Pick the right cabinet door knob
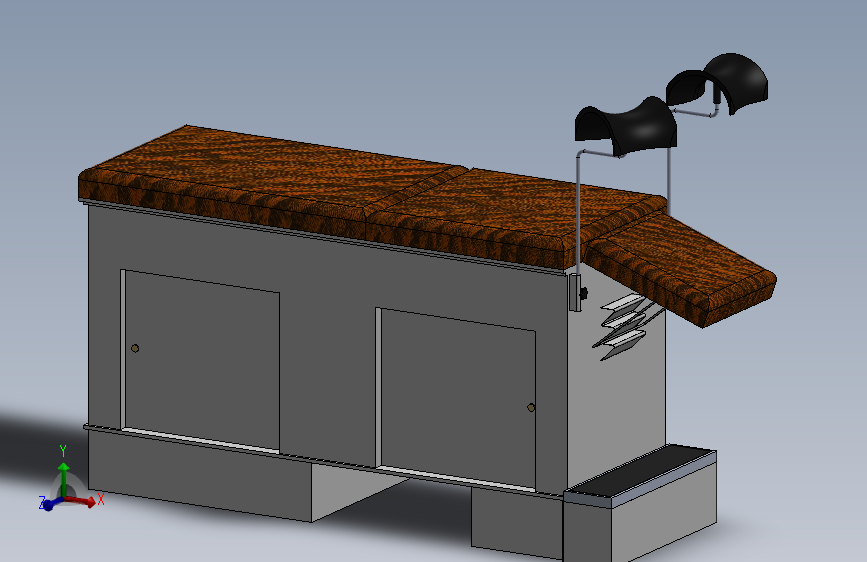 click(531, 408)
